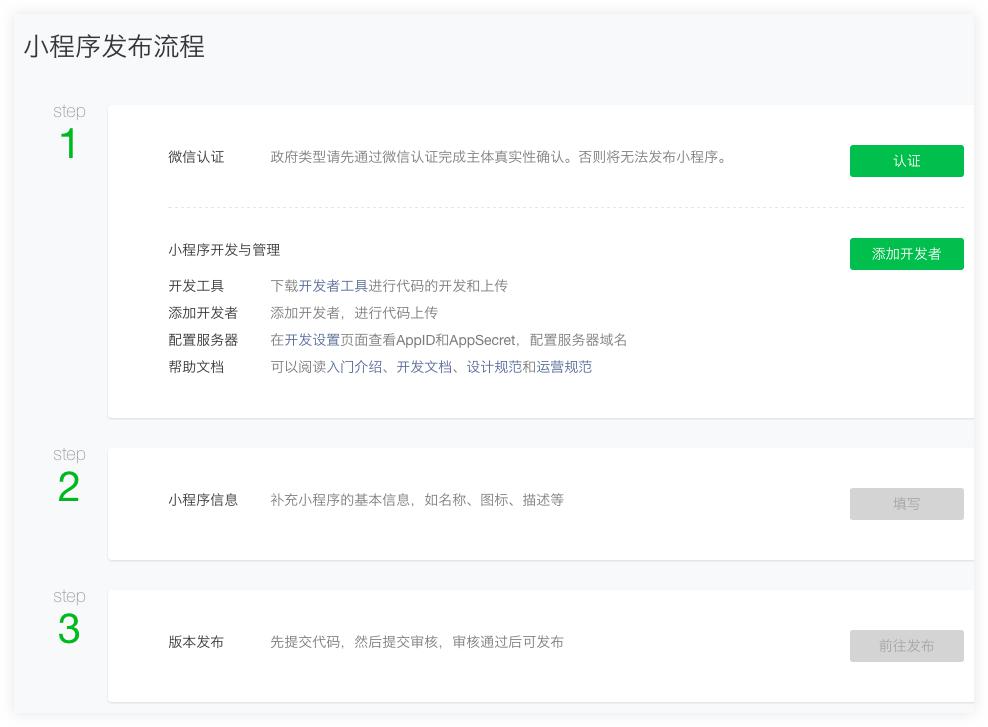
Task: Click the green 认证 (Verify) button
Action: point(906,161)
